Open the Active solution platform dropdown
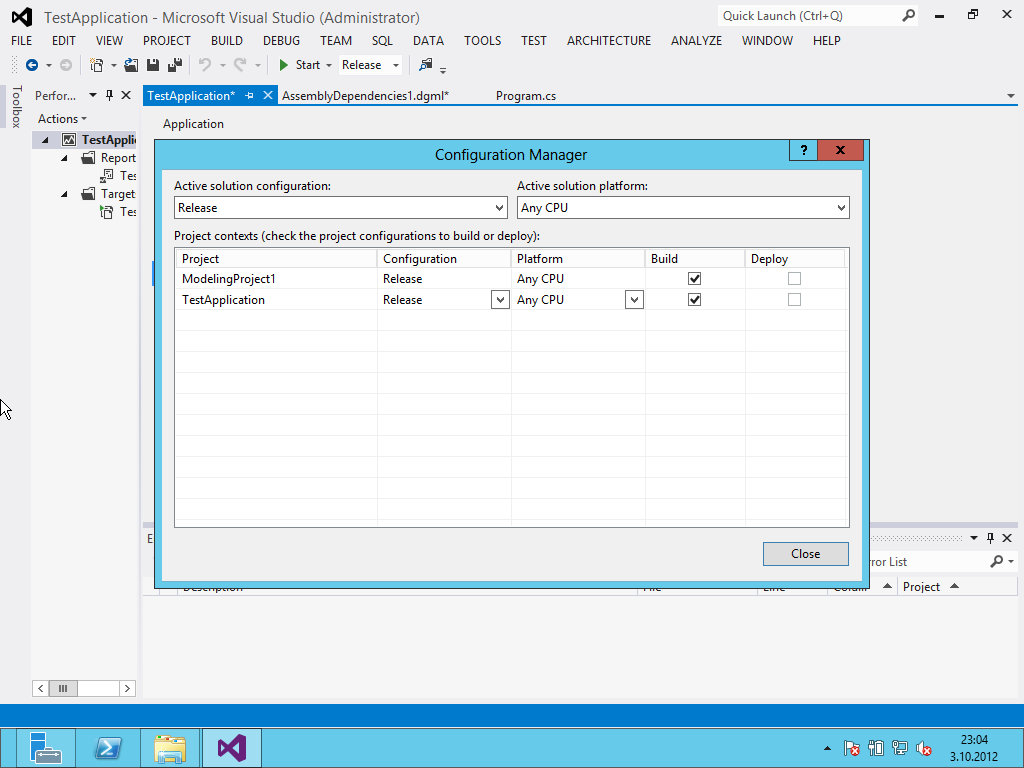 tap(841, 208)
